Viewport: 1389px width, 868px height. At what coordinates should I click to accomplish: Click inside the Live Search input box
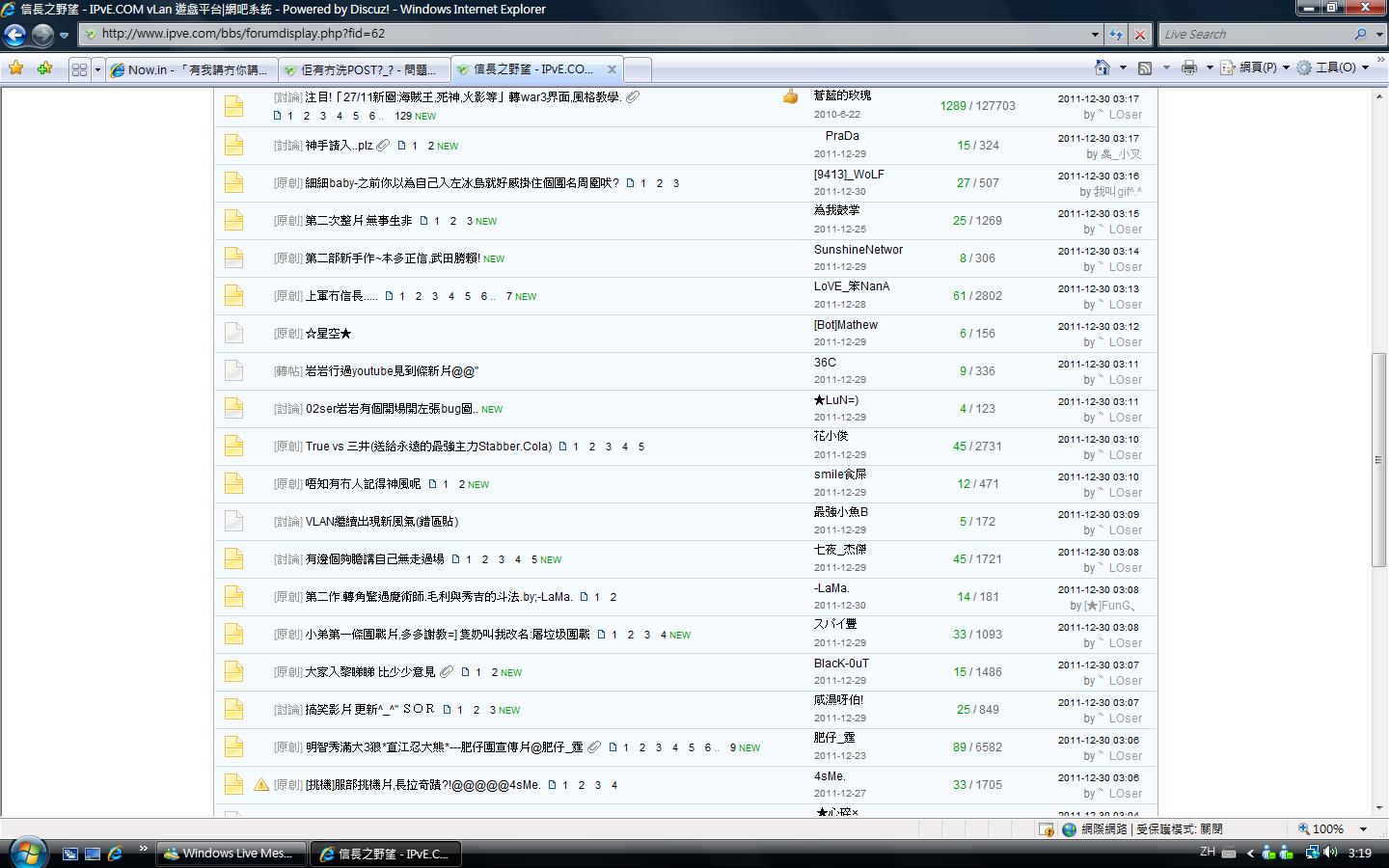1254,34
